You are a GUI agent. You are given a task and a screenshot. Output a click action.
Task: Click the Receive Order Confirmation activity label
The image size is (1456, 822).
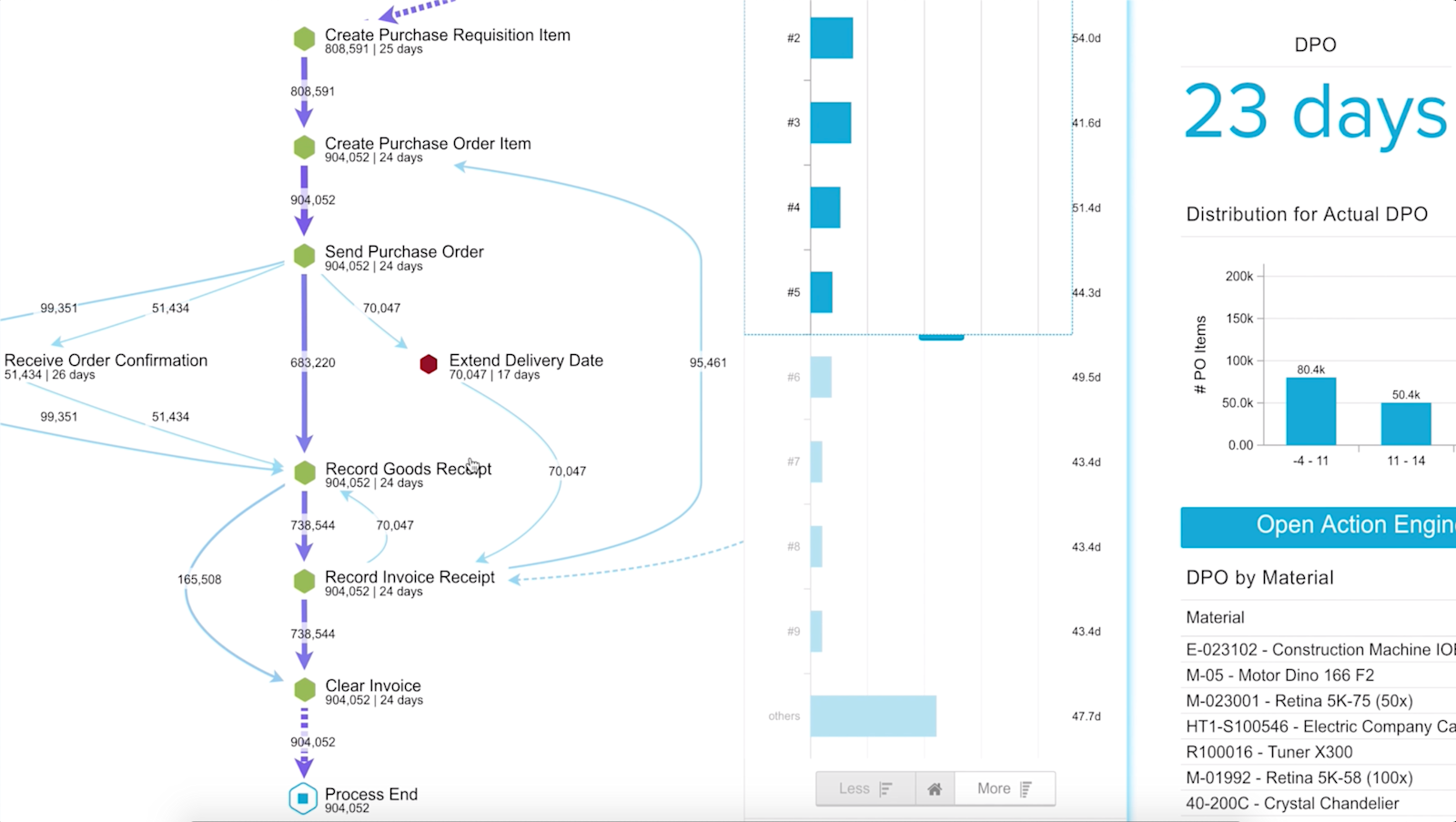106,360
